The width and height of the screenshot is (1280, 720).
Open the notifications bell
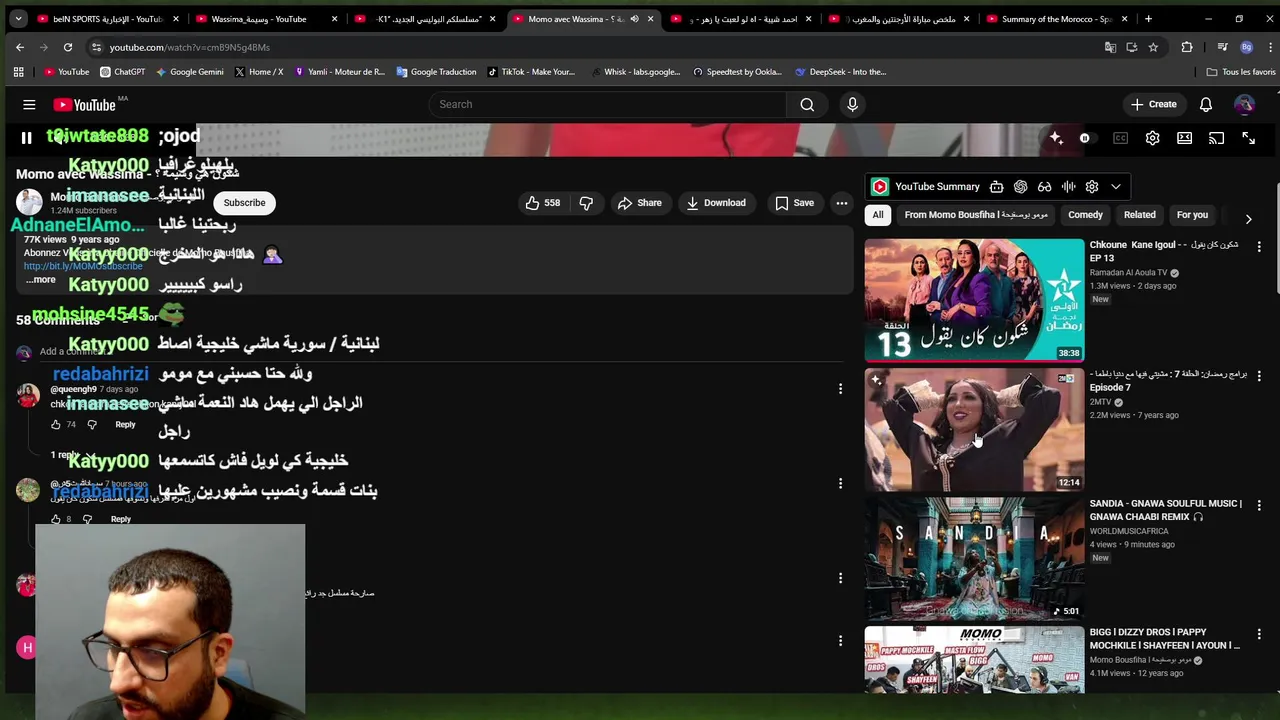(1206, 104)
